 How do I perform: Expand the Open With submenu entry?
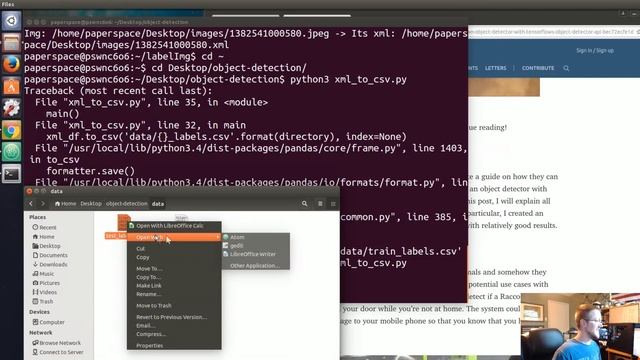[174, 237]
